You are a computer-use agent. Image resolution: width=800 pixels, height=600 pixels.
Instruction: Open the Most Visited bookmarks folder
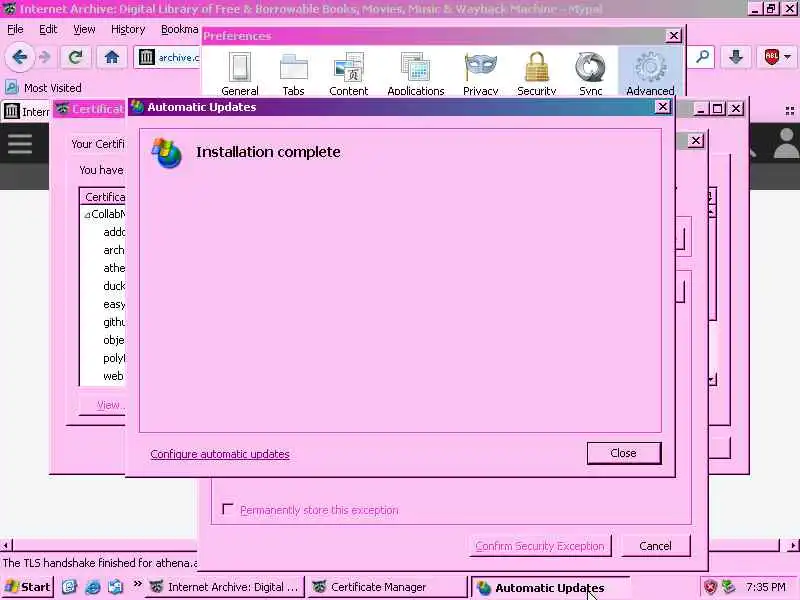43,88
